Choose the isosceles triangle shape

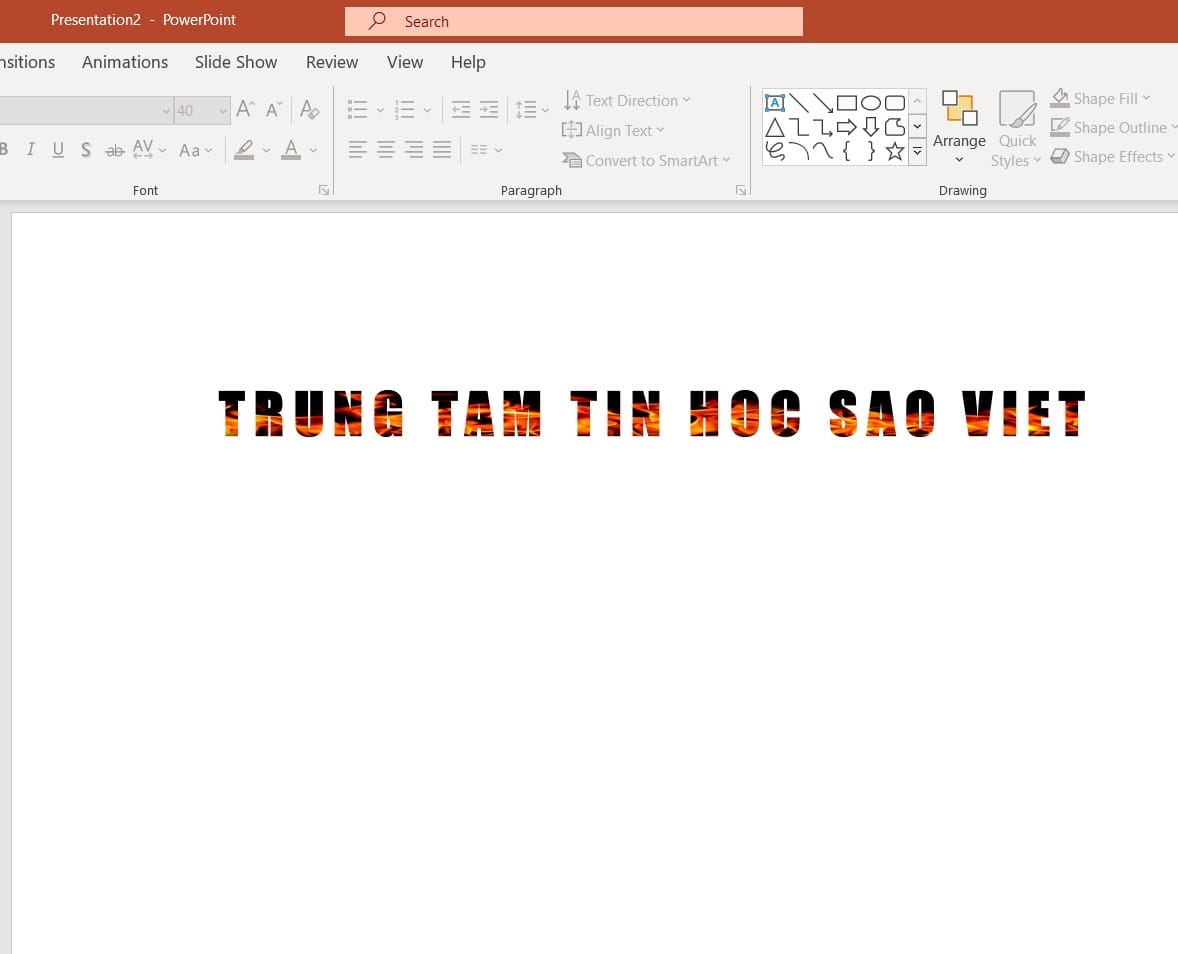tap(775, 127)
